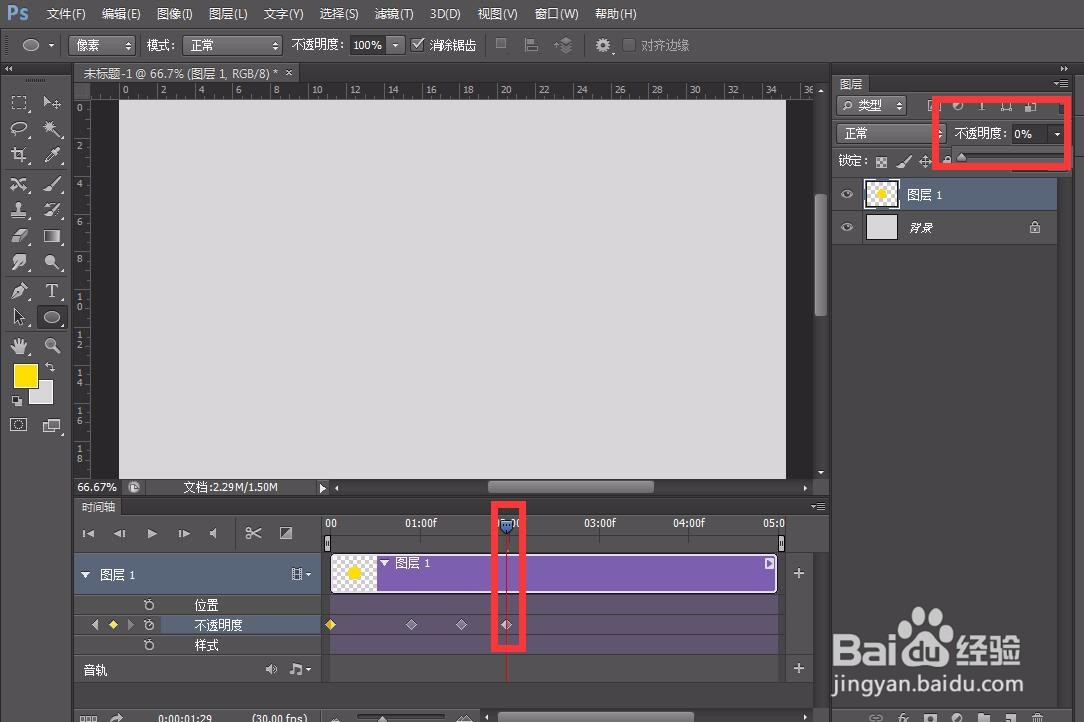Switch to the 3D menu
The width and height of the screenshot is (1084, 722).
pos(443,14)
